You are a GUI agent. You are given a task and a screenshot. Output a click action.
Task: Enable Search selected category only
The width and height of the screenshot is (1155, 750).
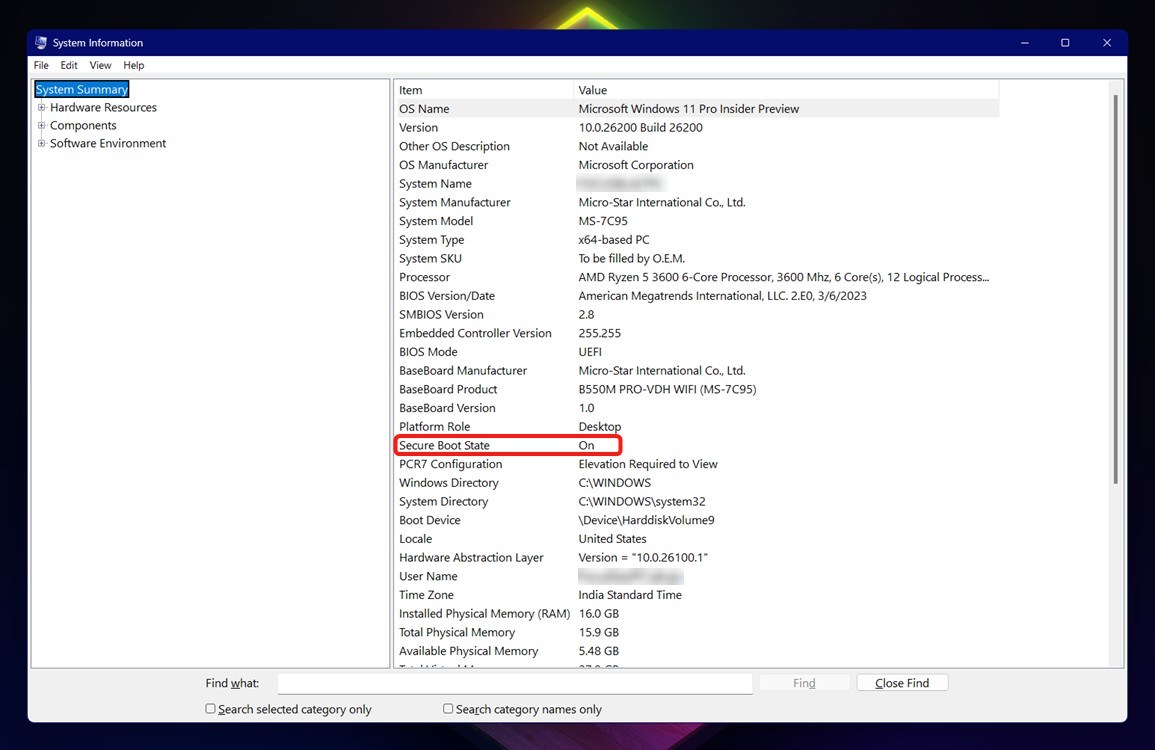coord(210,708)
